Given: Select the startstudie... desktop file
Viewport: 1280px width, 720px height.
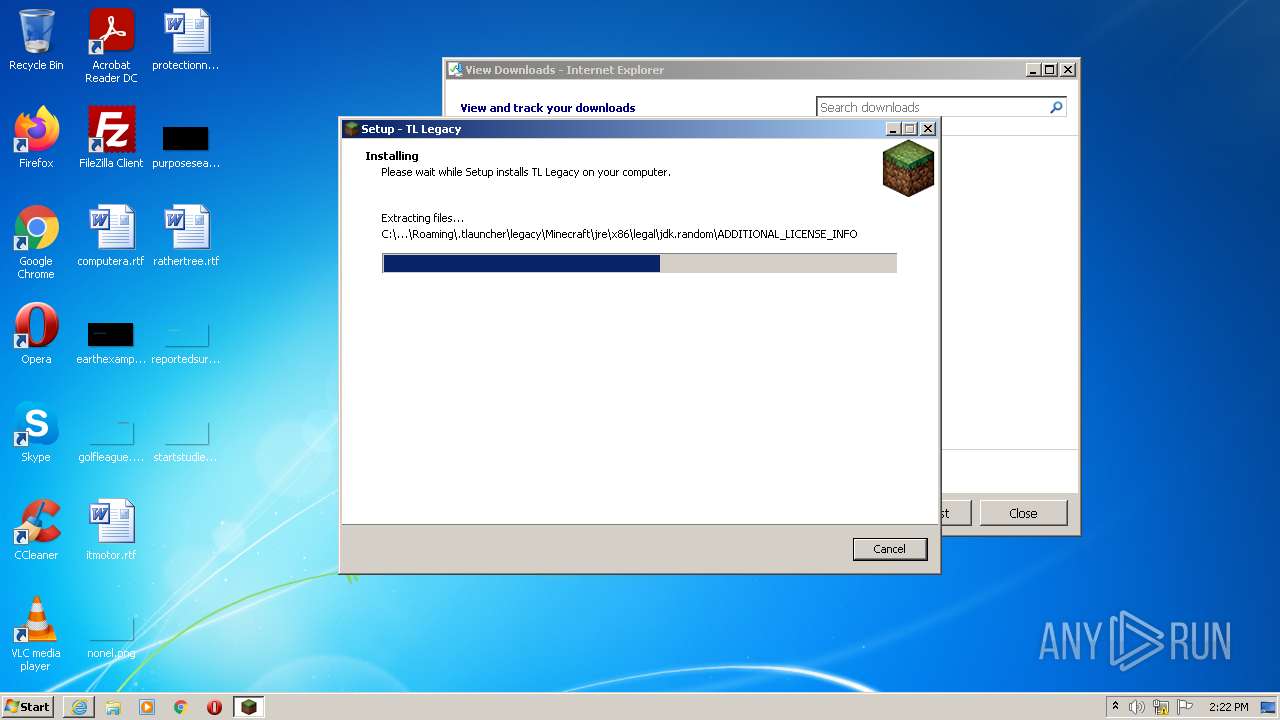Looking at the screenshot, I should (x=186, y=440).
